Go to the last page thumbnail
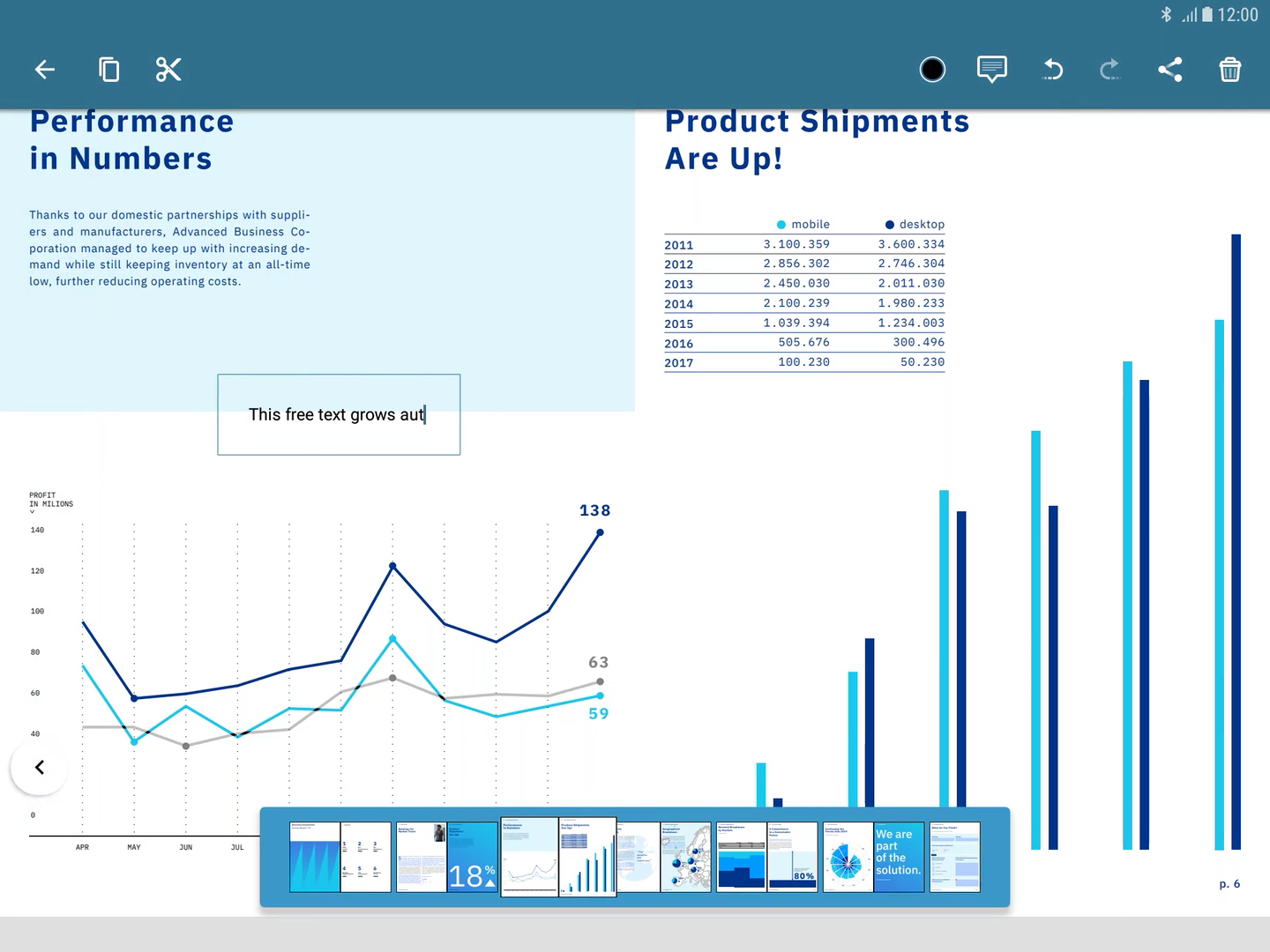 click(x=954, y=857)
